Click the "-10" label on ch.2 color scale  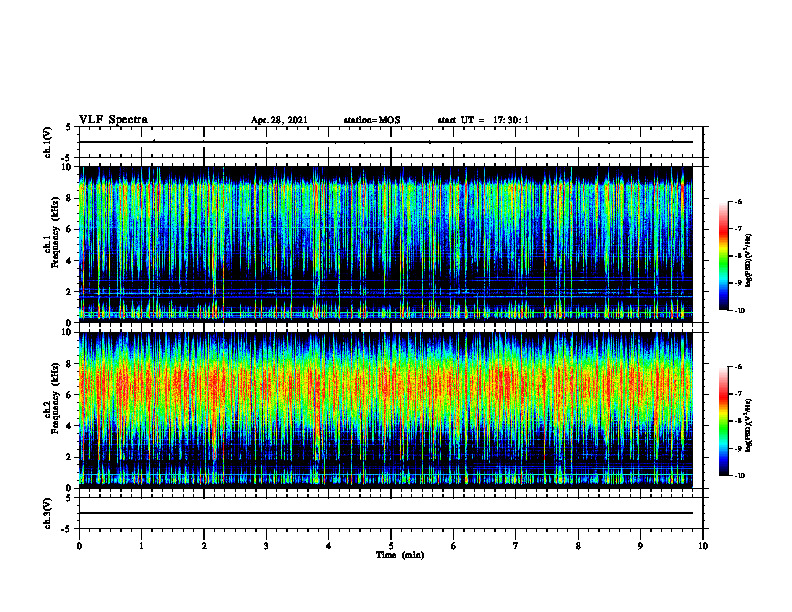click(x=739, y=476)
